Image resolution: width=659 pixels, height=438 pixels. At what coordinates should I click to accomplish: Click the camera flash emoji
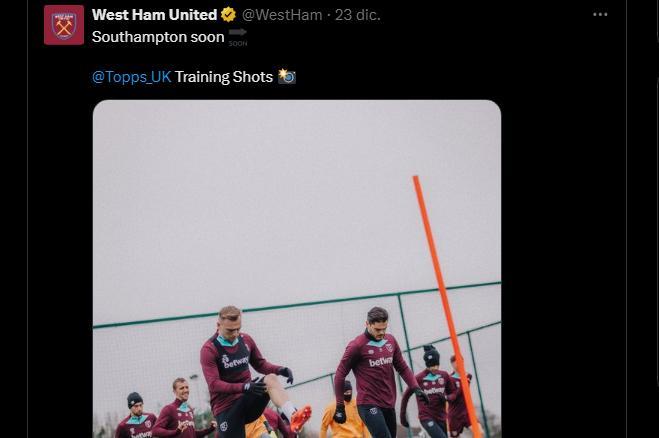pyautogui.click(x=286, y=77)
